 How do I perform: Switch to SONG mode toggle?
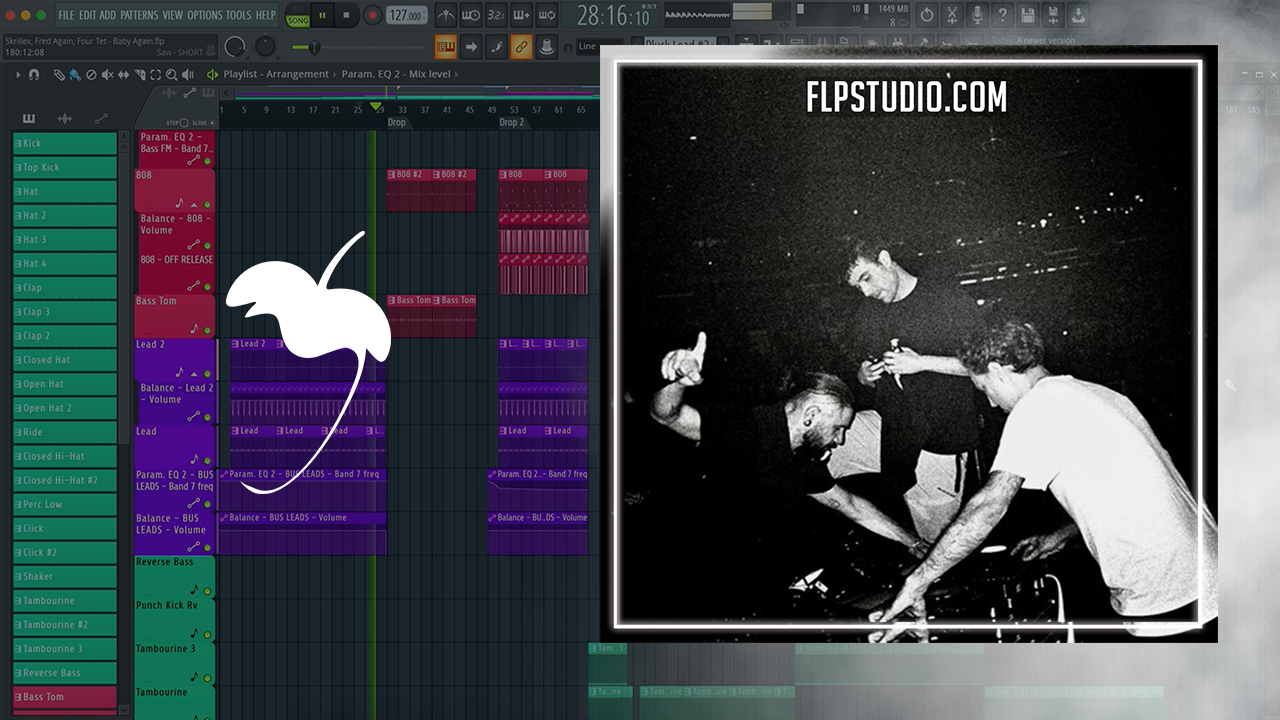tap(298, 20)
